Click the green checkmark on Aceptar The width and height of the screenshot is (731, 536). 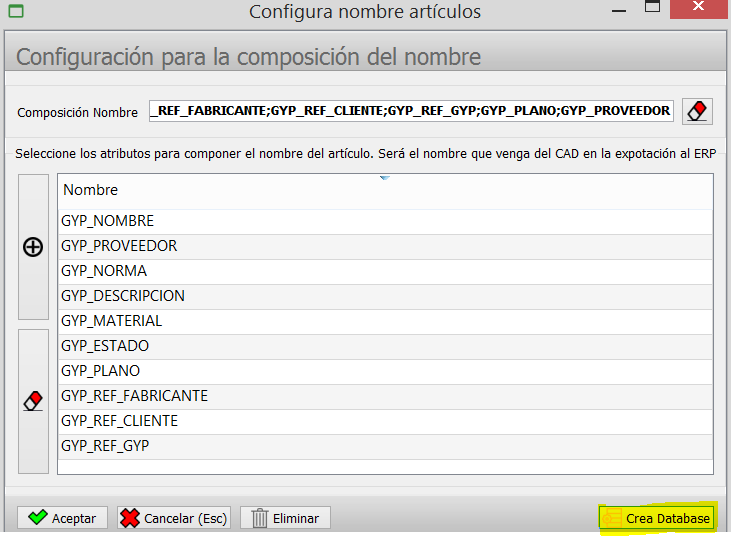38,517
